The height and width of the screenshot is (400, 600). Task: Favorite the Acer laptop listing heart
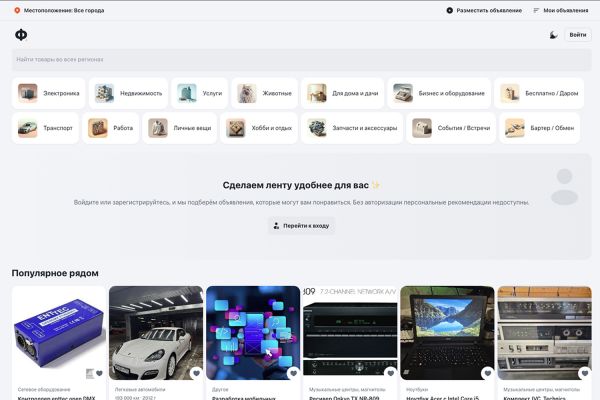(488, 373)
